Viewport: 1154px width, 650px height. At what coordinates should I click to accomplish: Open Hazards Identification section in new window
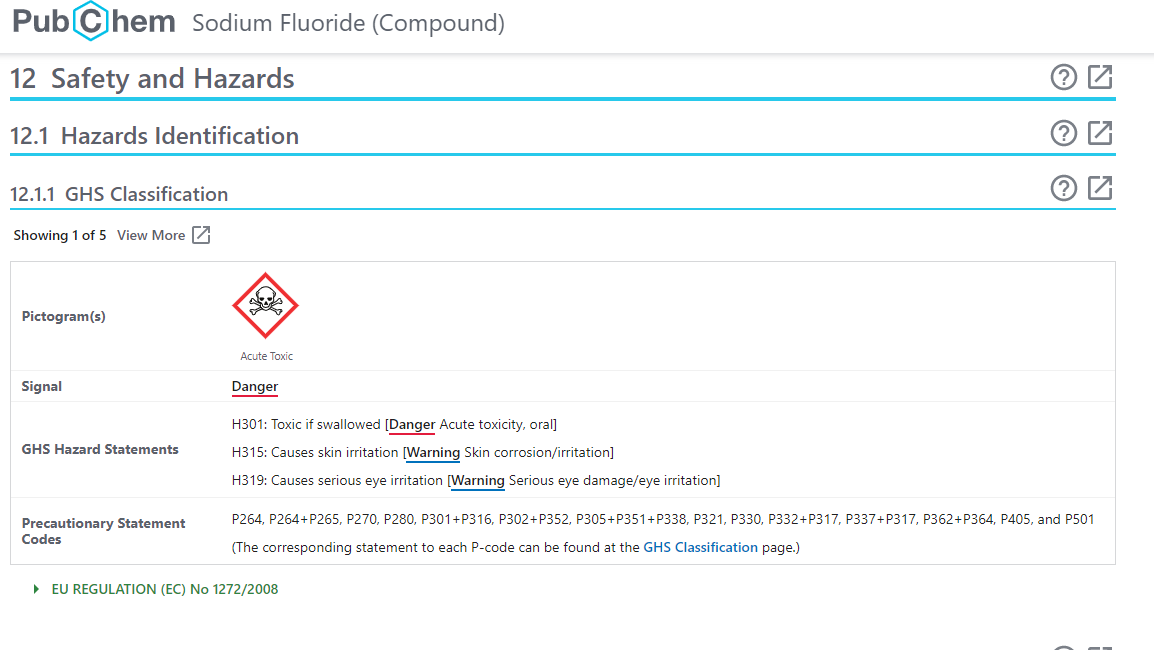pos(1100,133)
